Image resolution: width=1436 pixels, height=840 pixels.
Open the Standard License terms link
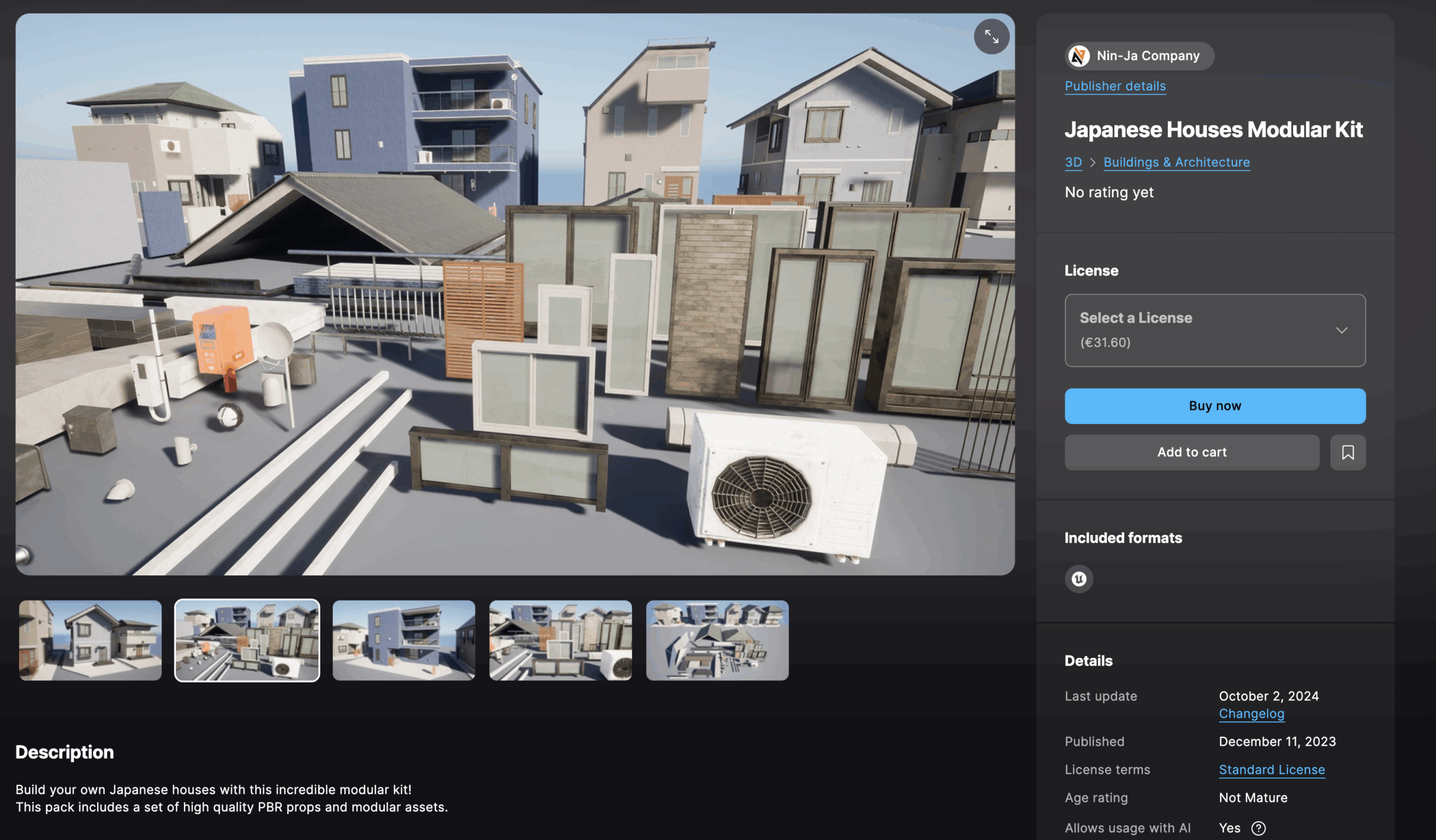1271,769
